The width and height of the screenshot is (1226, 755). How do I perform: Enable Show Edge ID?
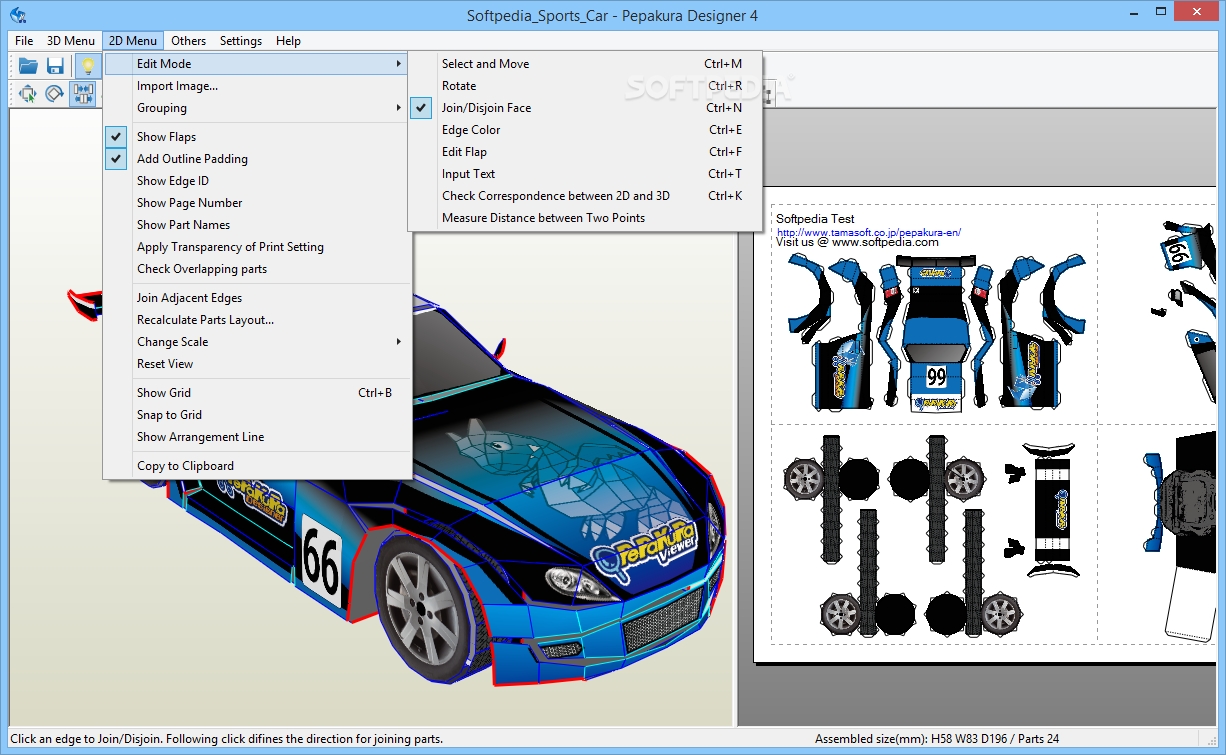pos(258,181)
